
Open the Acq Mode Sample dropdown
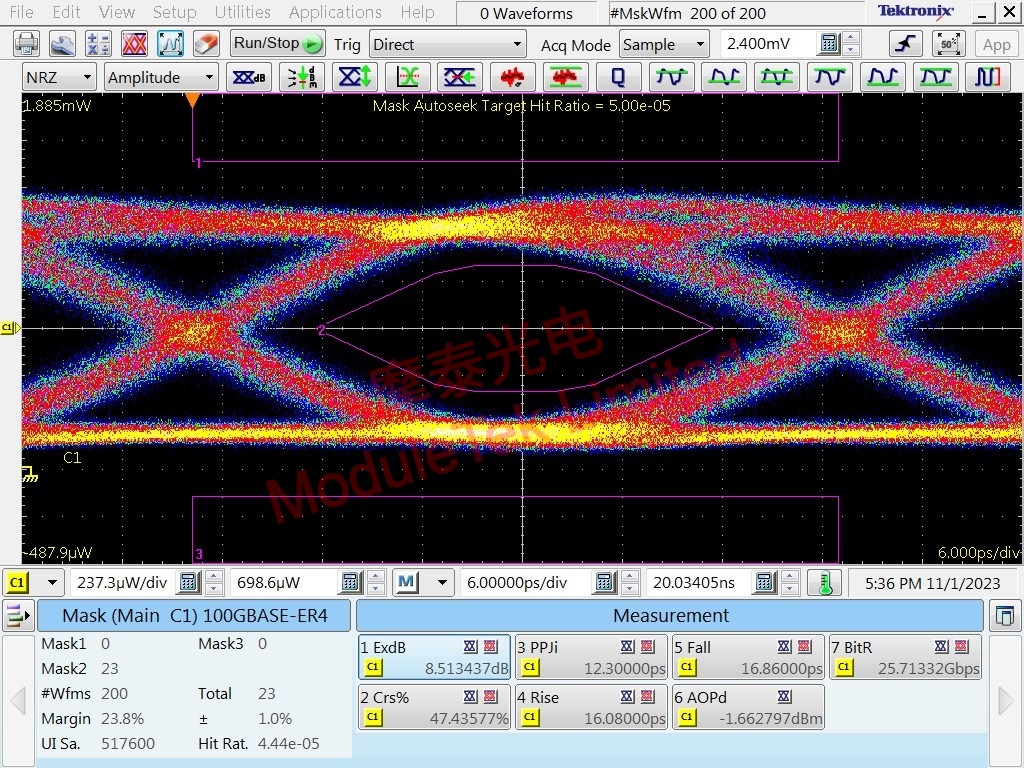pos(664,44)
